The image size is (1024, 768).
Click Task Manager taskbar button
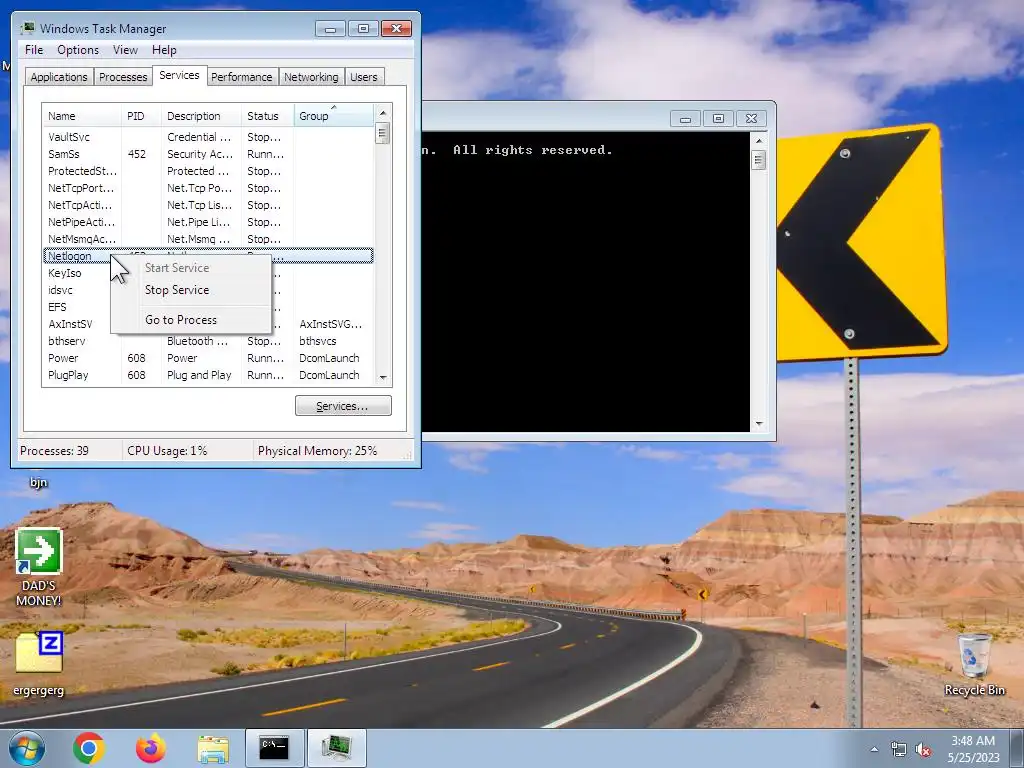[336, 748]
